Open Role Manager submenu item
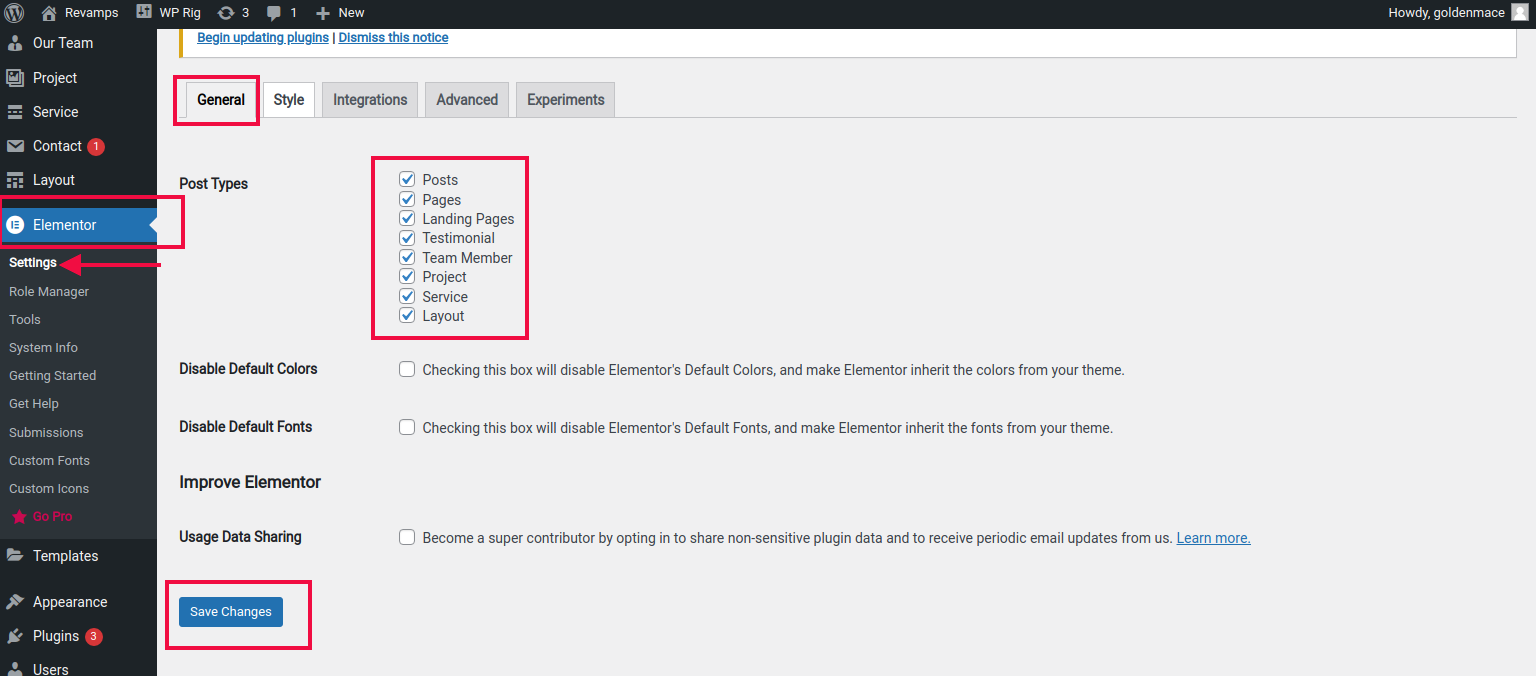This screenshot has width=1536, height=676. point(49,292)
